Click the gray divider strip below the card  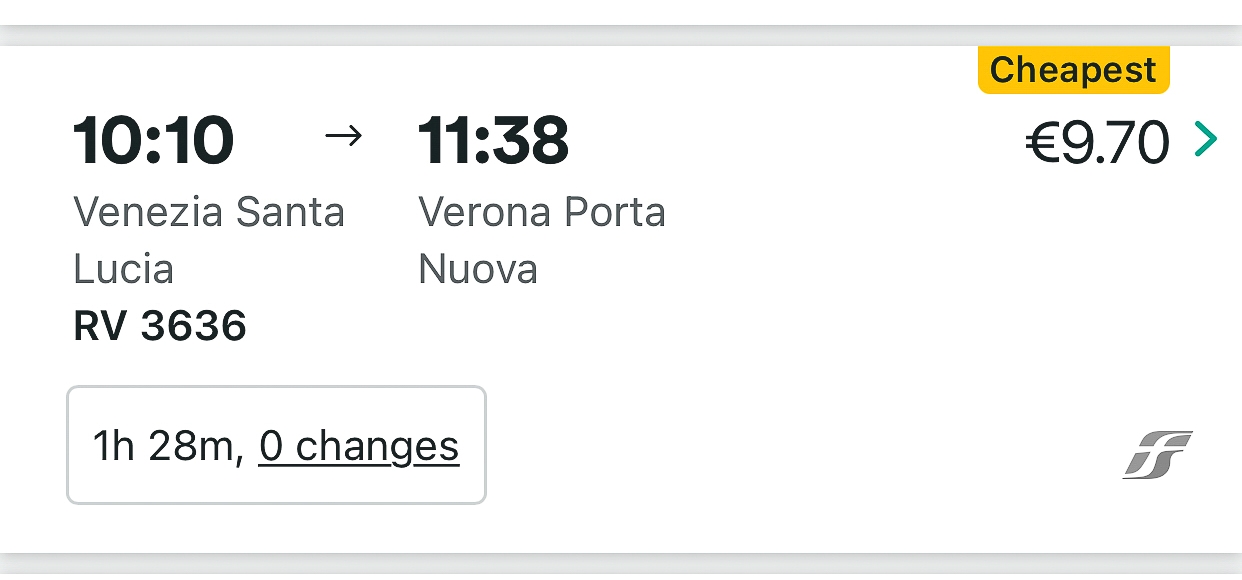click(x=620, y=564)
